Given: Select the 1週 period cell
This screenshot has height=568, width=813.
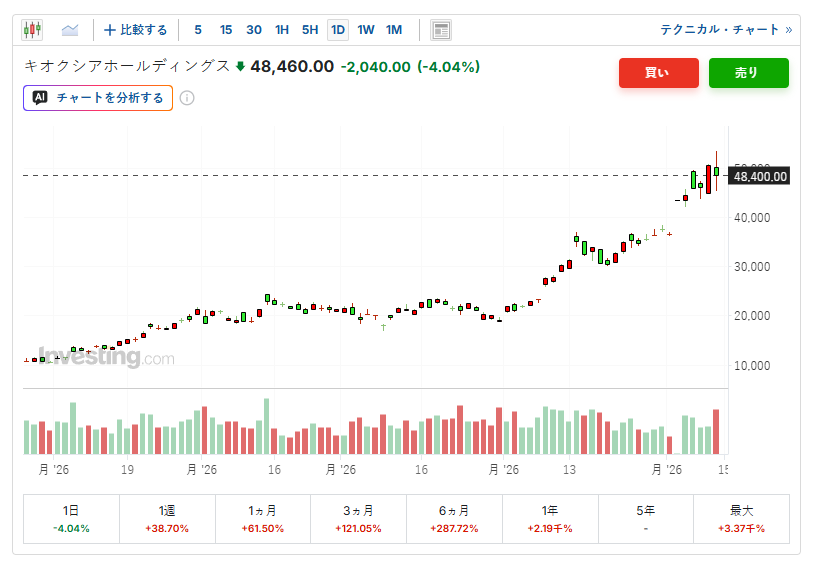Looking at the screenshot, I should point(167,519).
